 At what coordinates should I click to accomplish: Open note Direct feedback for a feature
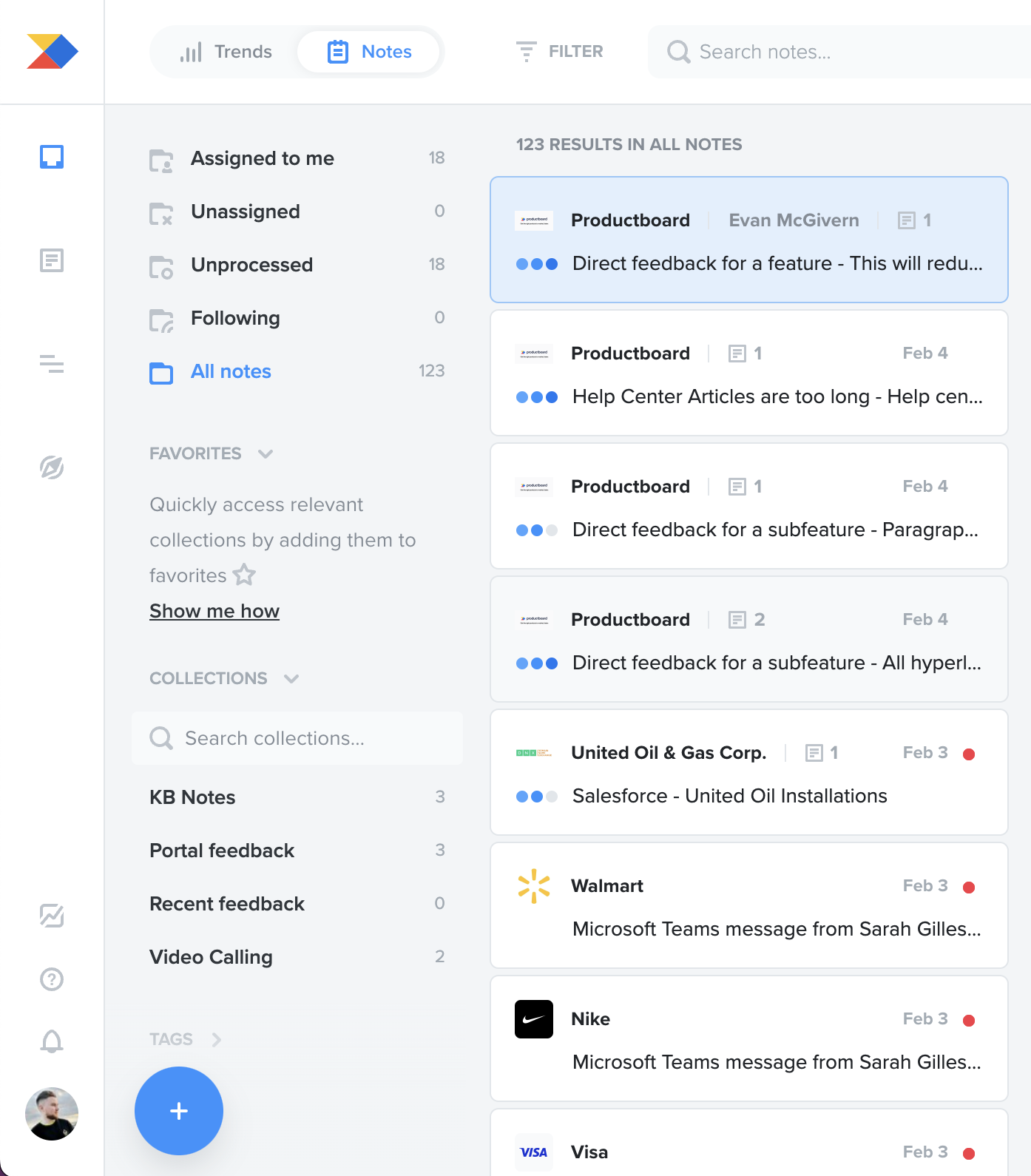(x=749, y=240)
